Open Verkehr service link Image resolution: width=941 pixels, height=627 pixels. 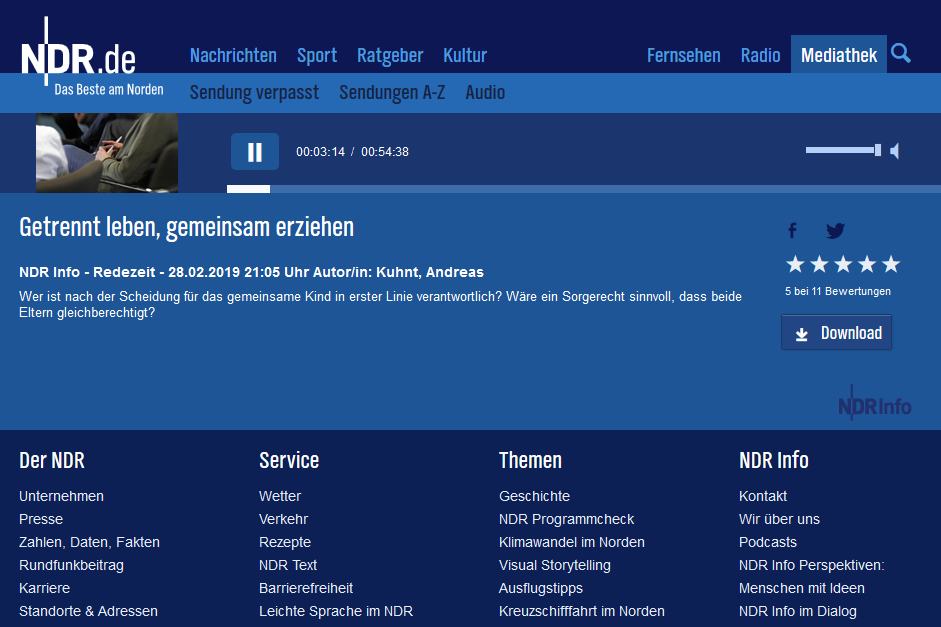click(x=283, y=519)
